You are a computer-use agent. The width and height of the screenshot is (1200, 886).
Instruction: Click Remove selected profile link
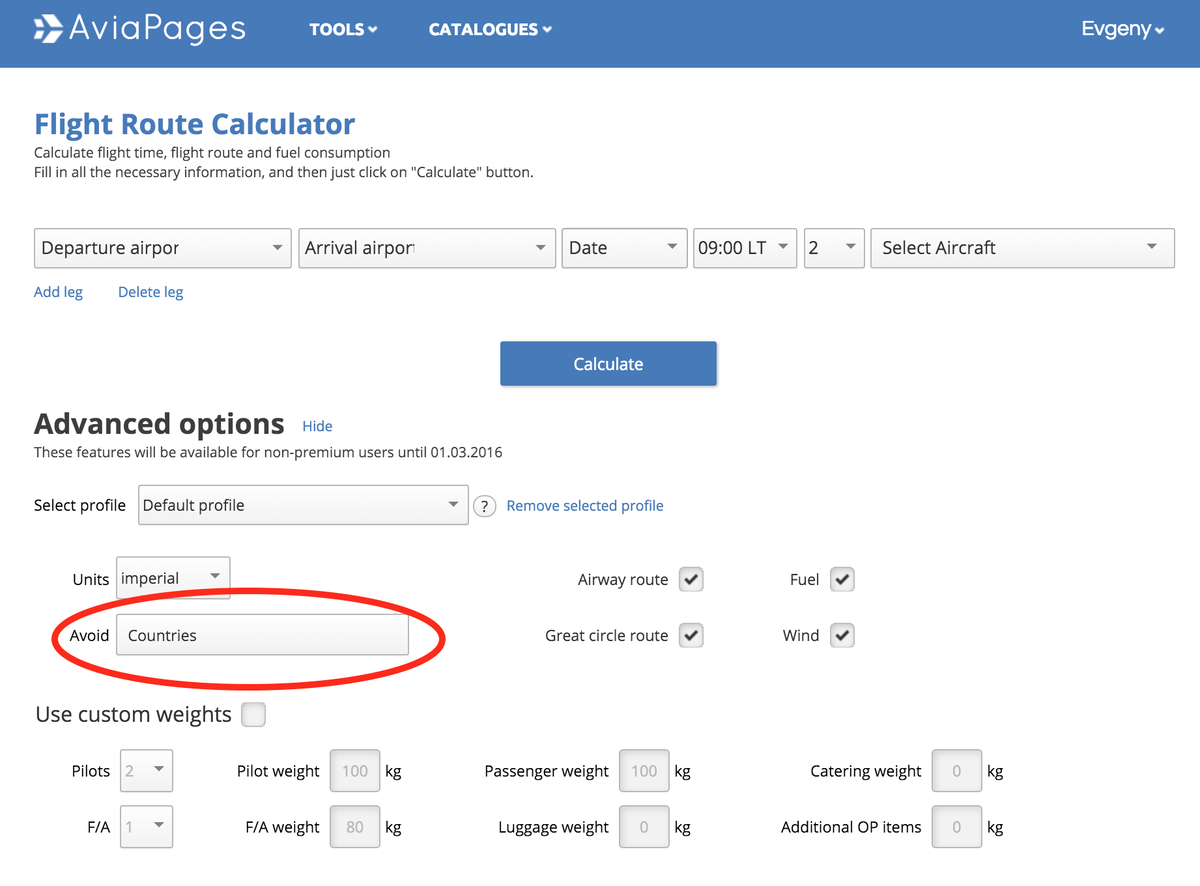pyautogui.click(x=585, y=506)
